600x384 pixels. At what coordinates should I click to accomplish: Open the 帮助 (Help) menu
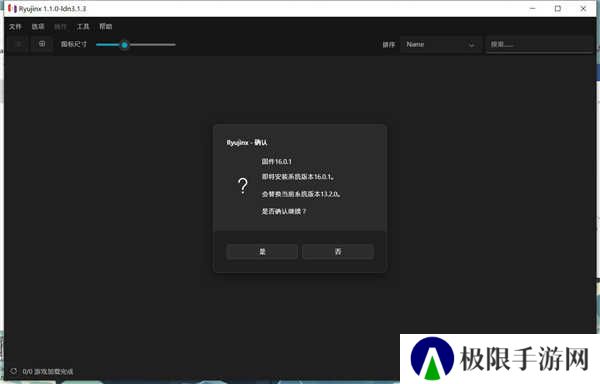[105, 27]
